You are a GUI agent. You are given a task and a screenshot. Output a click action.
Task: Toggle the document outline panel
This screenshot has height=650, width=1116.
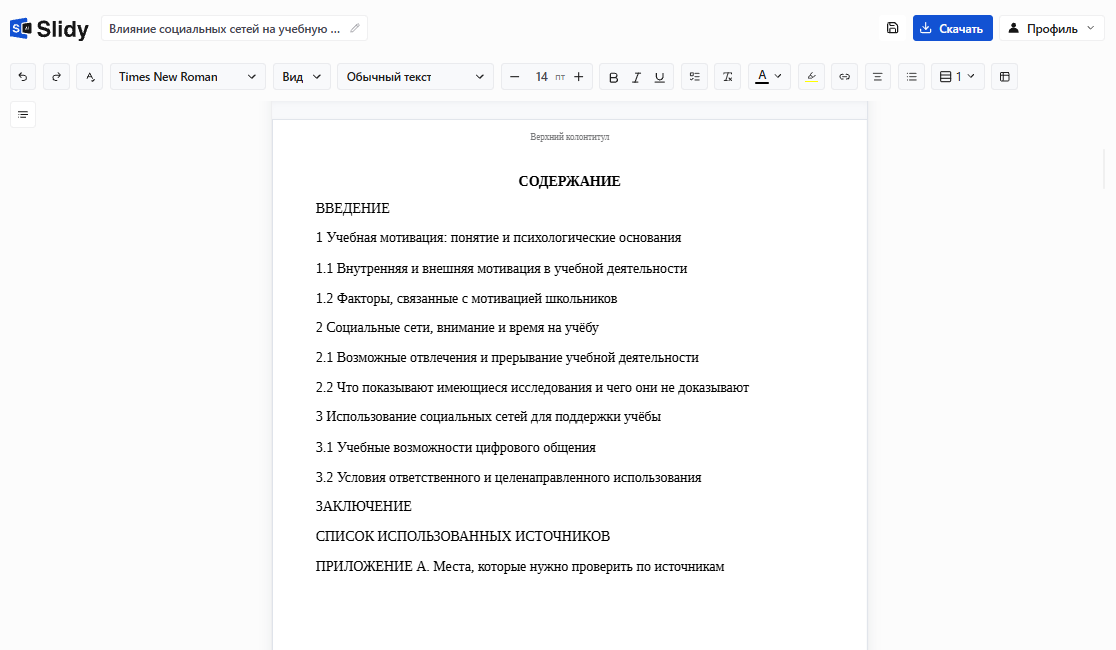(23, 115)
